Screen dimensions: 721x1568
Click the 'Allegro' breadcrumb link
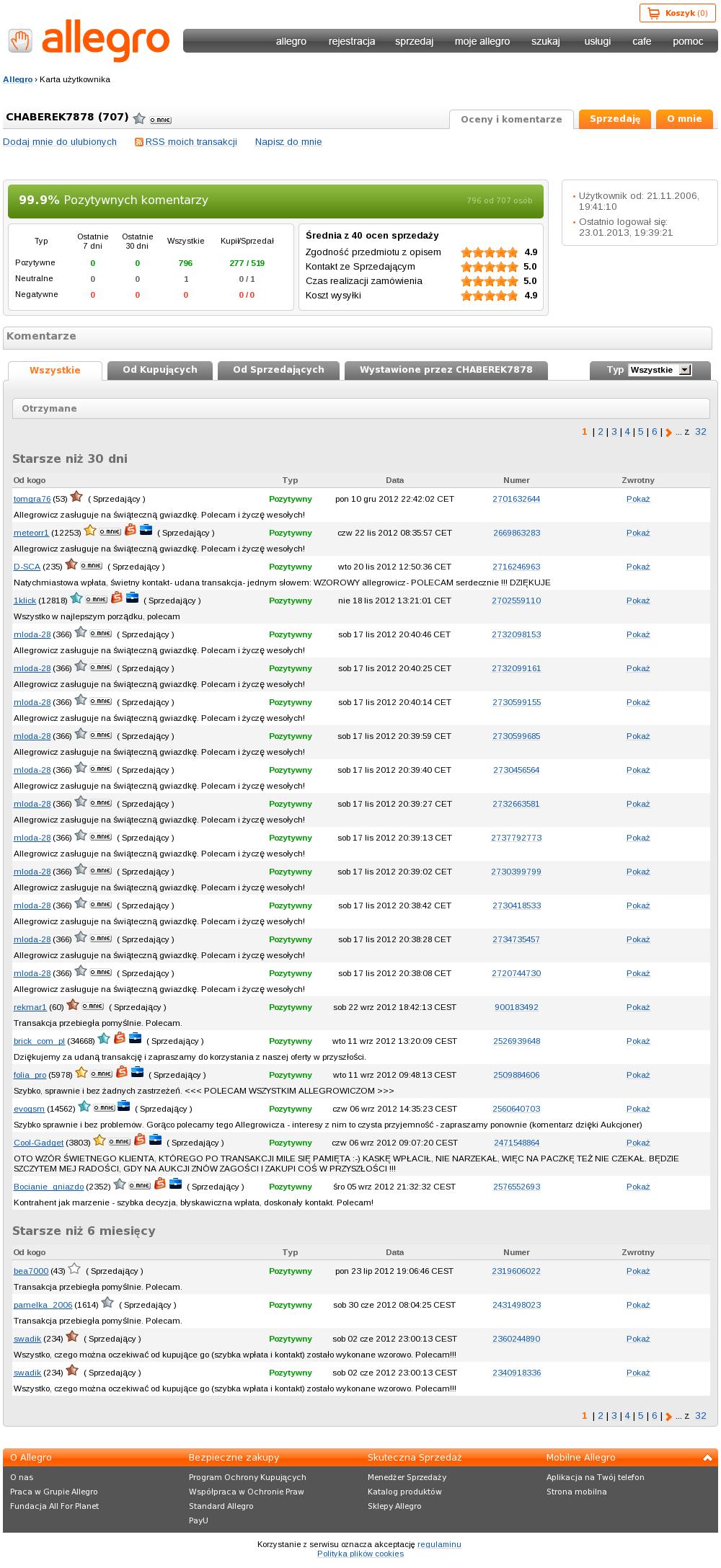(x=18, y=79)
